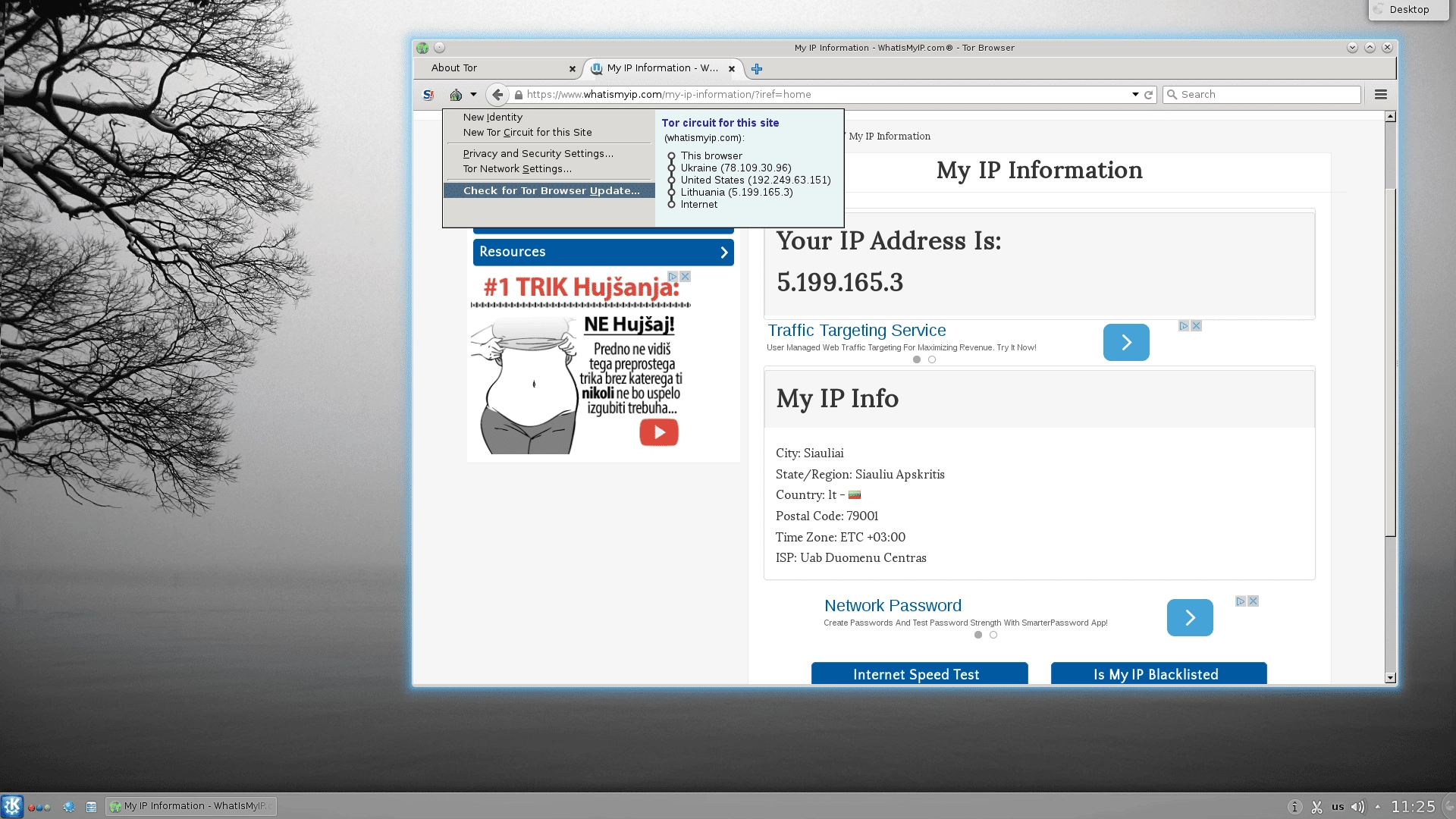Switch to the About Tor tab

tap(497, 68)
